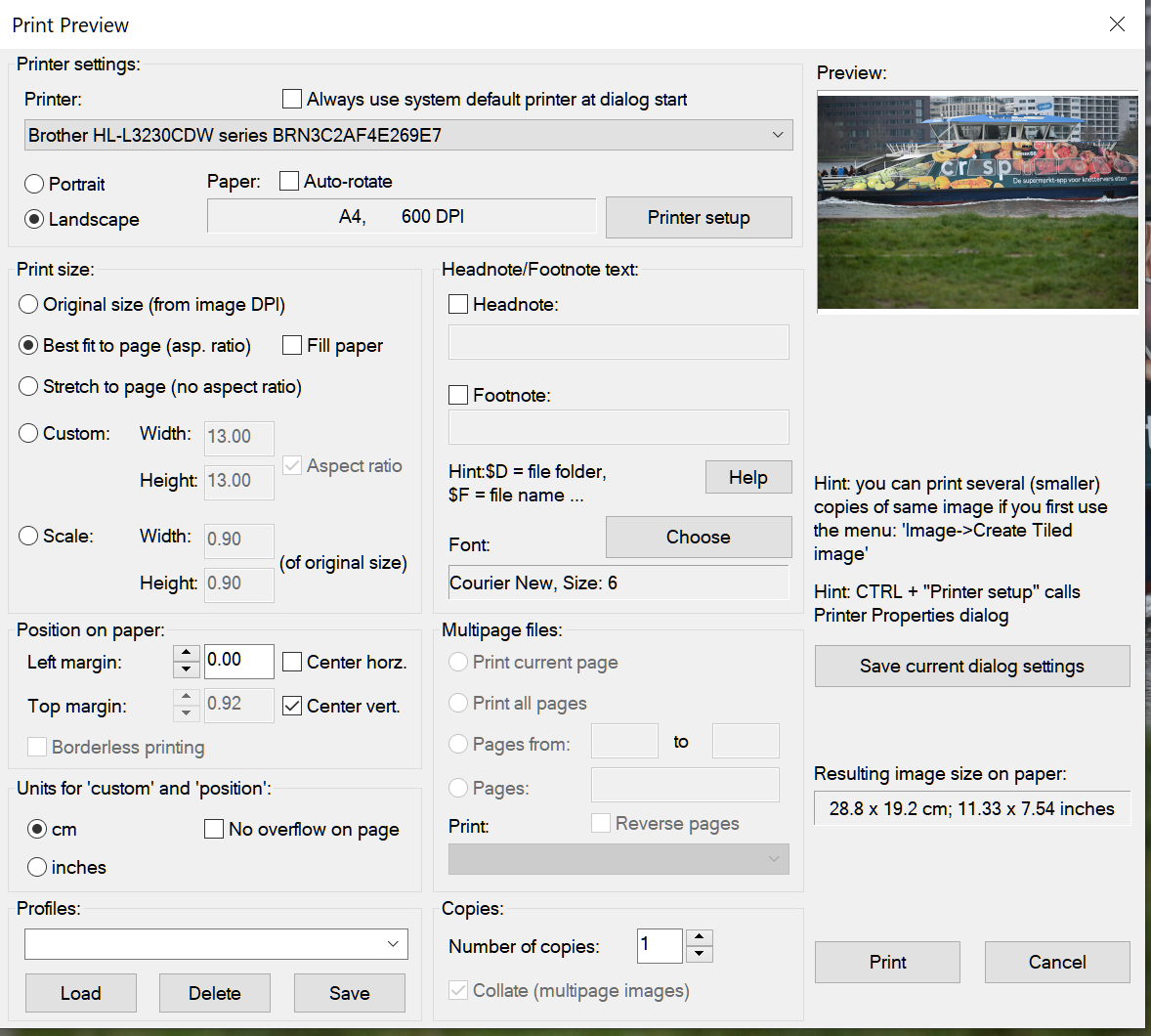This screenshot has height=1036, width=1151.
Task: Increase the Left margin with up arrow
Action: point(187,654)
